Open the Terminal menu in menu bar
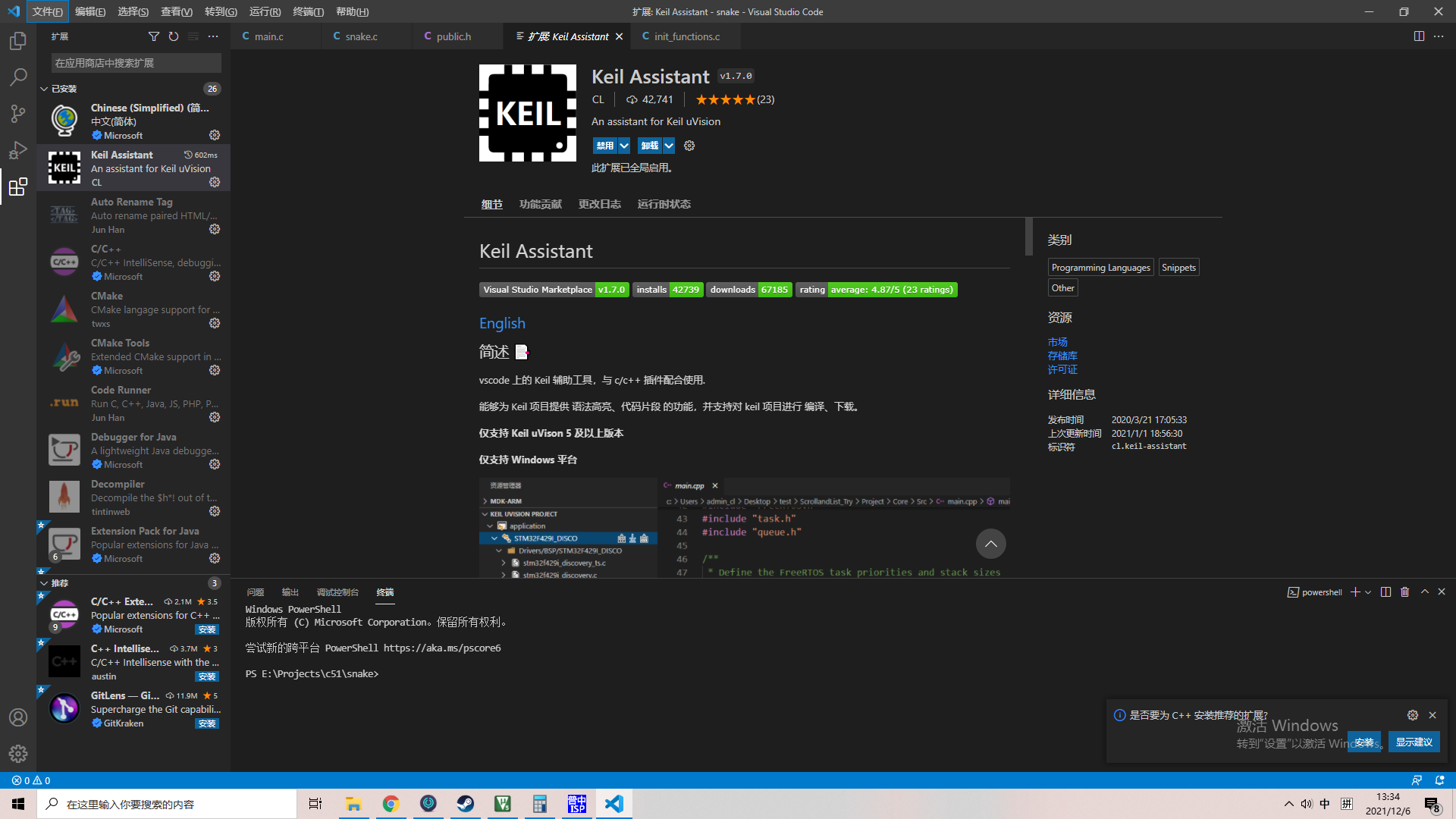1456x819 pixels. click(308, 11)
